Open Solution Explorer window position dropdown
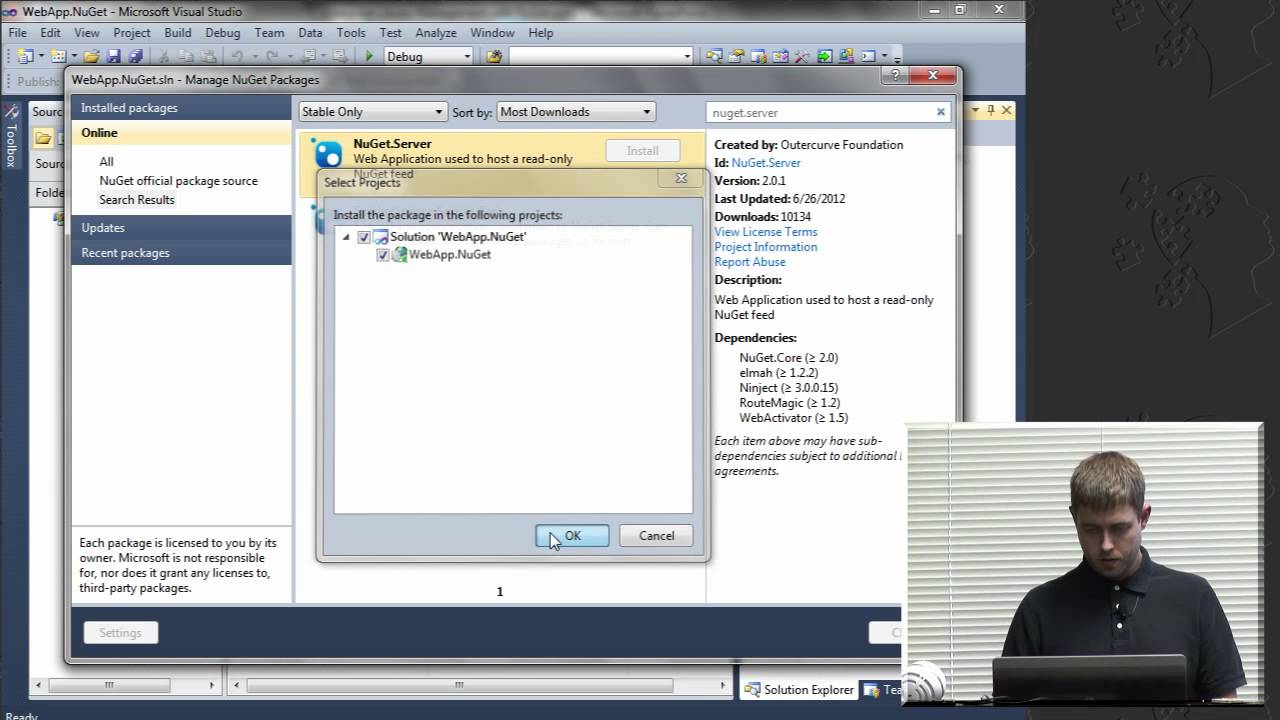 (976, 110)
